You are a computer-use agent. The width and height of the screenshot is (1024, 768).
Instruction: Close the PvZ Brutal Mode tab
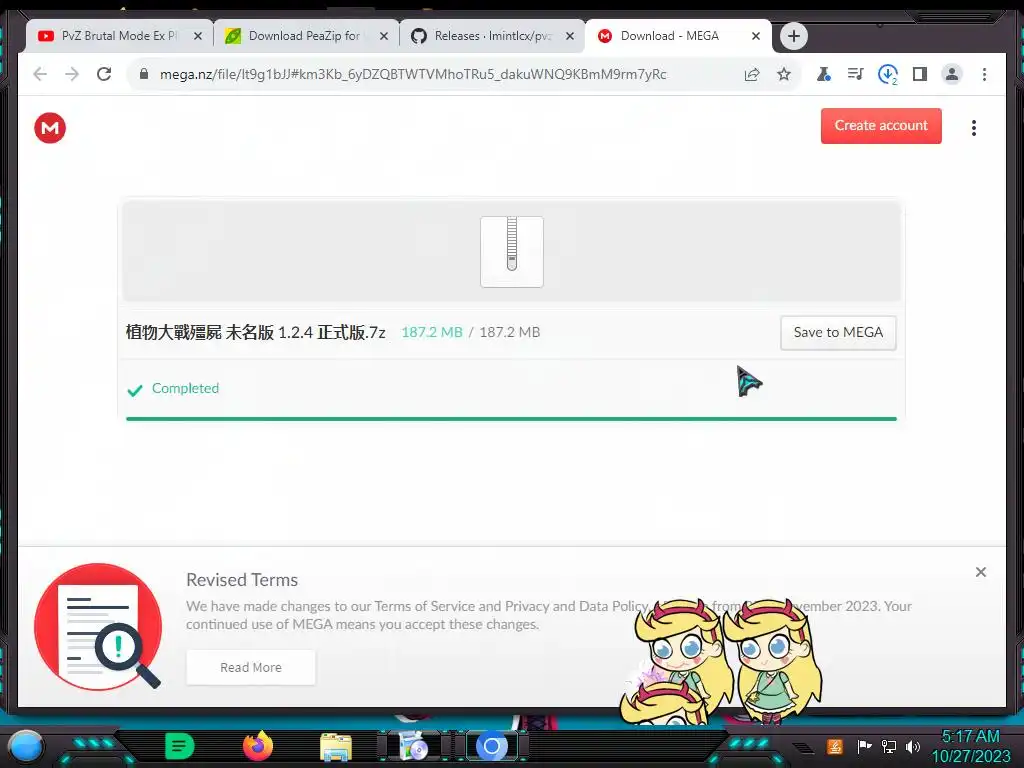coord(198,37)
